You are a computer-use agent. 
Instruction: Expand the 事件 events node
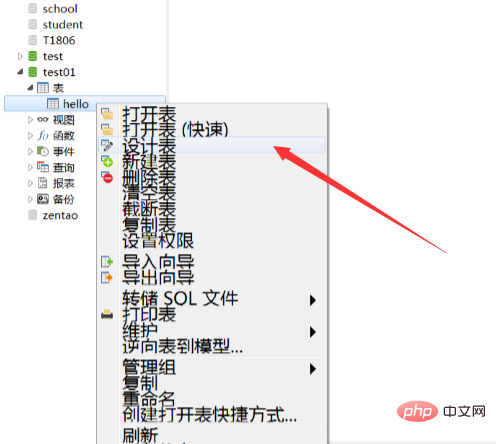click(30, 152)
